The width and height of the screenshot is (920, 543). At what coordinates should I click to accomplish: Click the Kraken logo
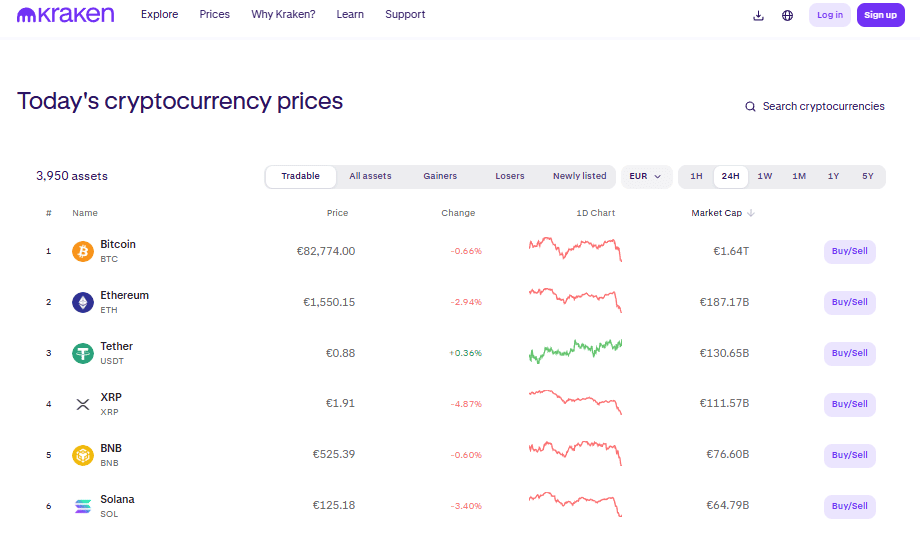[x=66, y=15]
